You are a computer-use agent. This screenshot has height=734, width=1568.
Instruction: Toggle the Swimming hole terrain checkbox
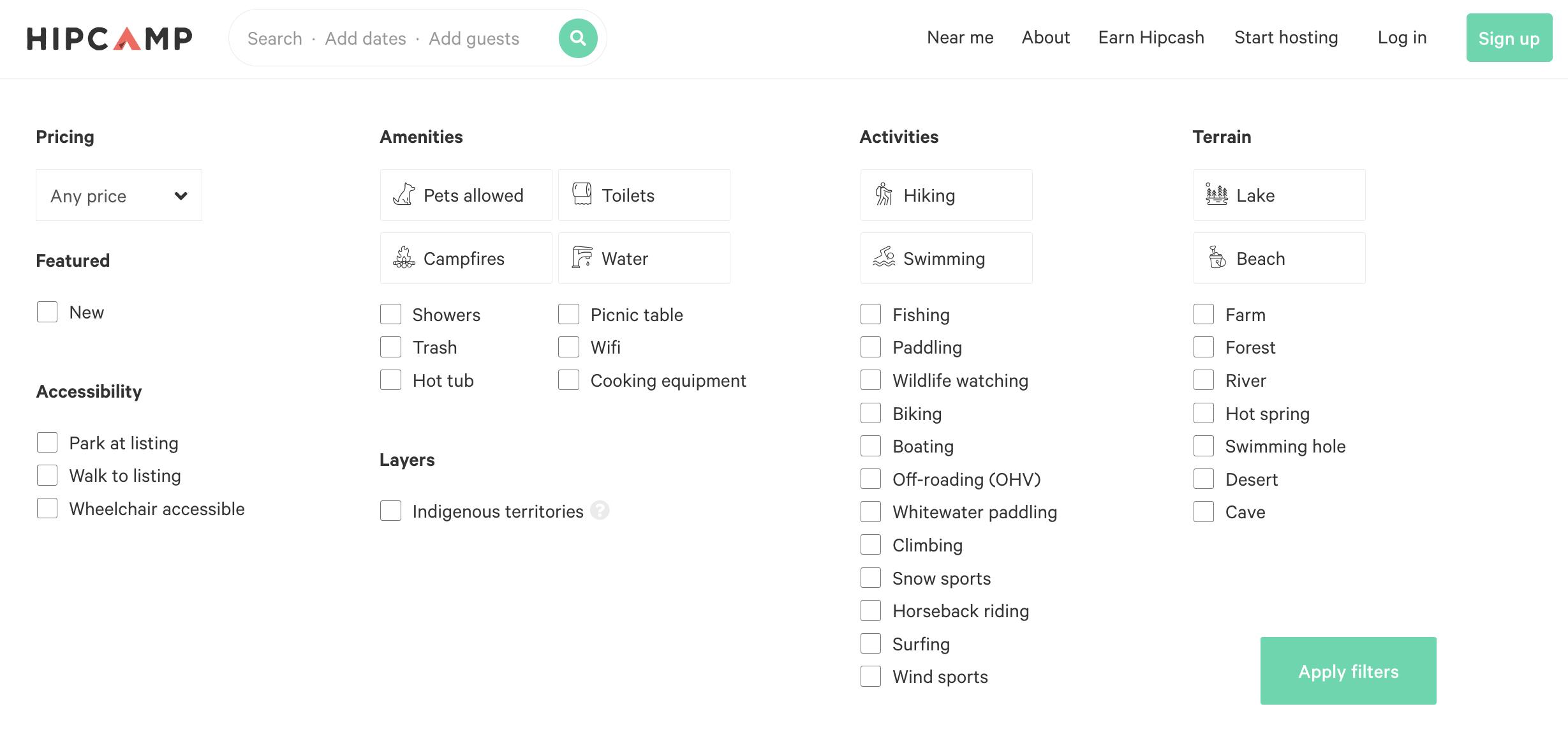tap(1204, 446)
